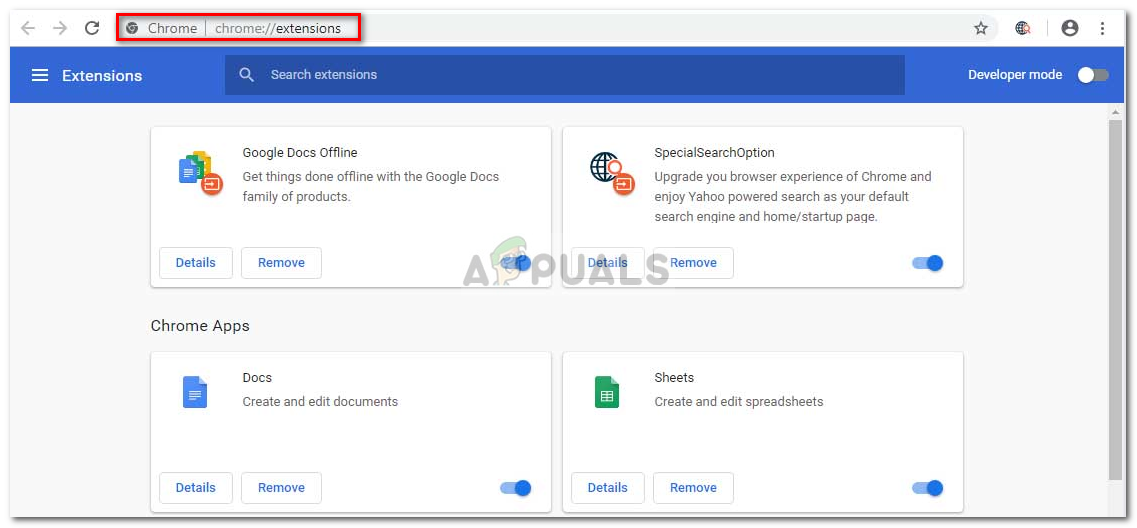Reload the extensions page

click(x=91, y=28)
